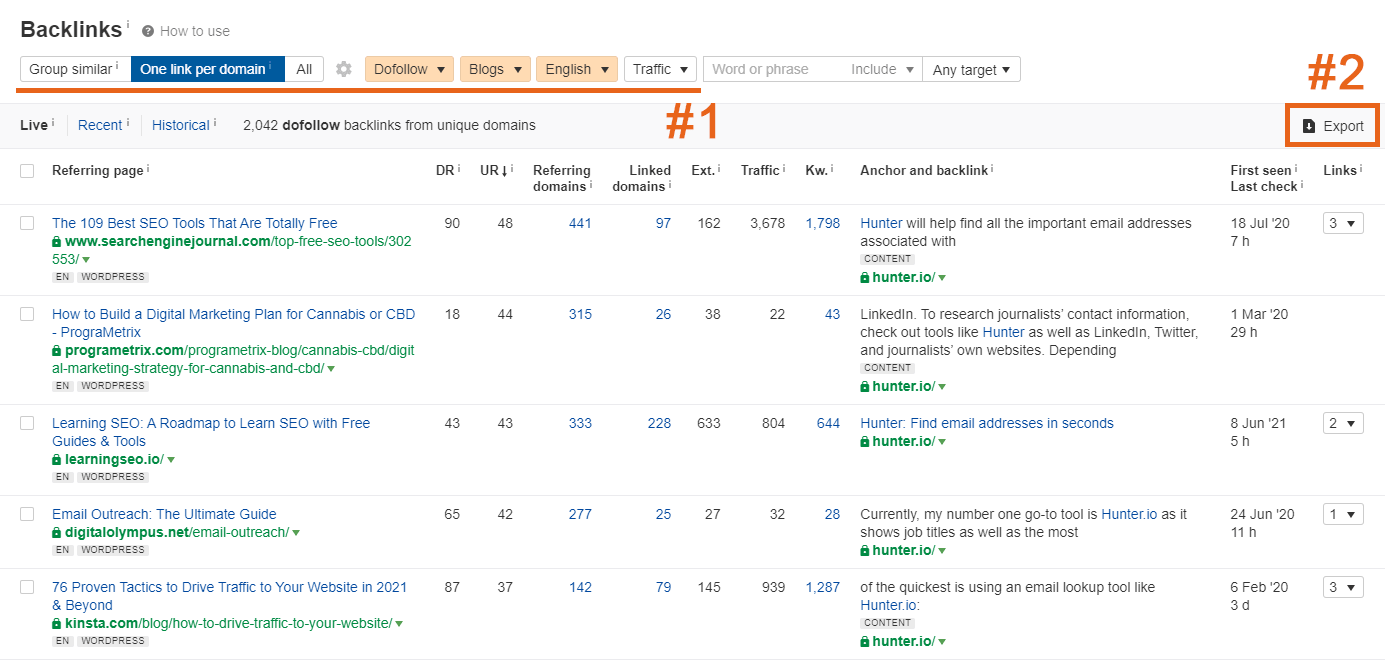1385x660 pixels.
Task: Open the Blogs platform filter
Action: pos(495,69)
